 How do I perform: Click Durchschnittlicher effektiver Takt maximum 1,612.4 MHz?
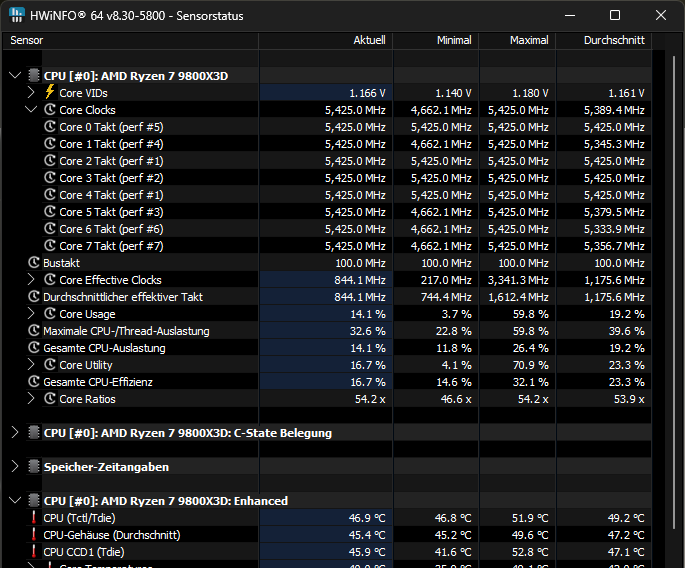pos(518,297)
